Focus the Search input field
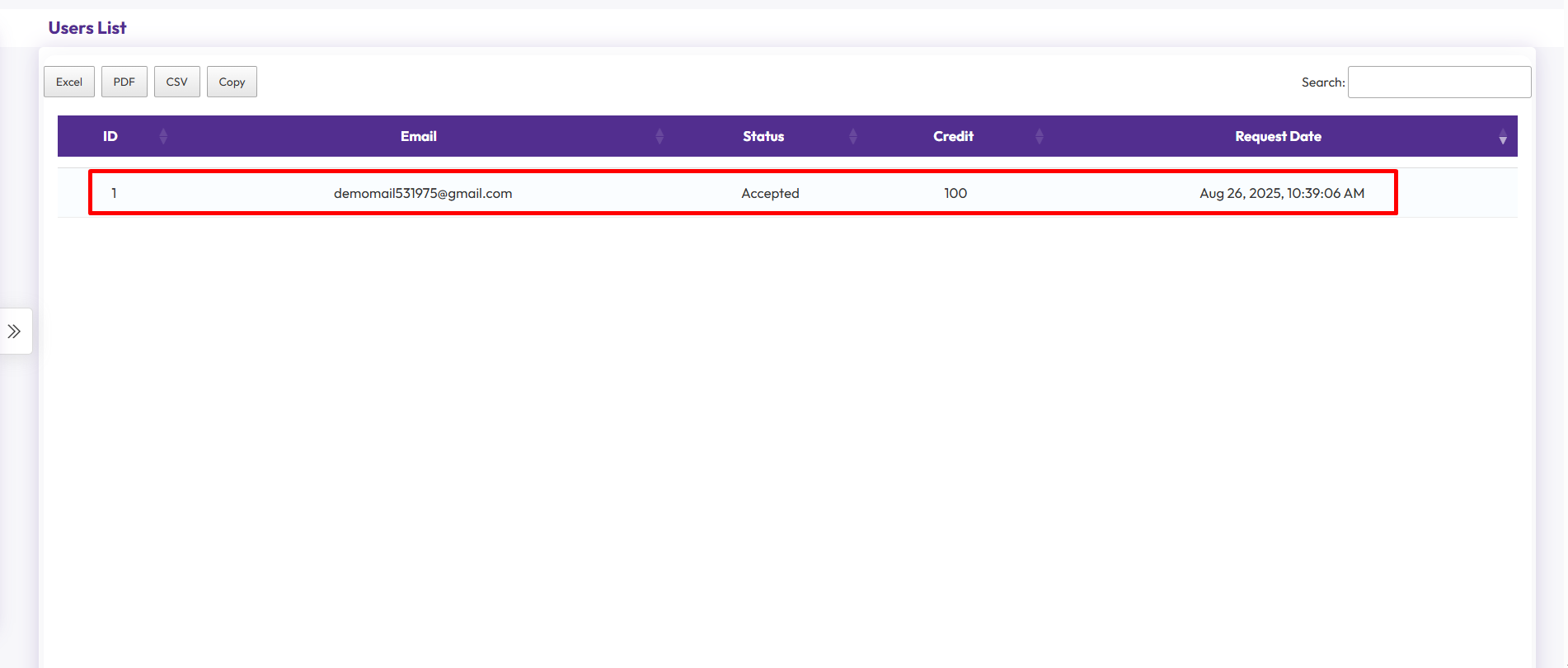Image resolution: width=1568 pixels, height=668 pixels. (x=1439, y=82)
